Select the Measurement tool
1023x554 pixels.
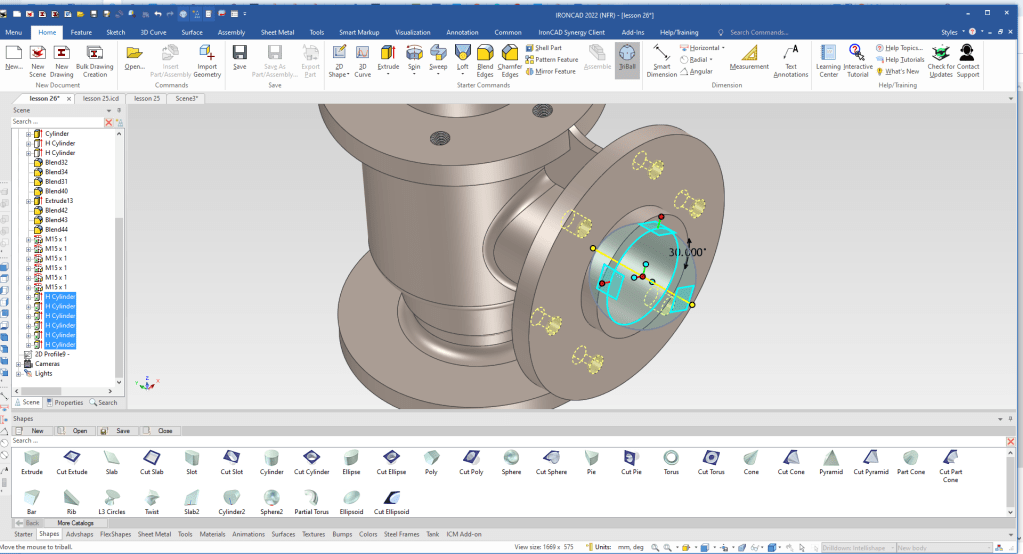[x=749, y=55]
